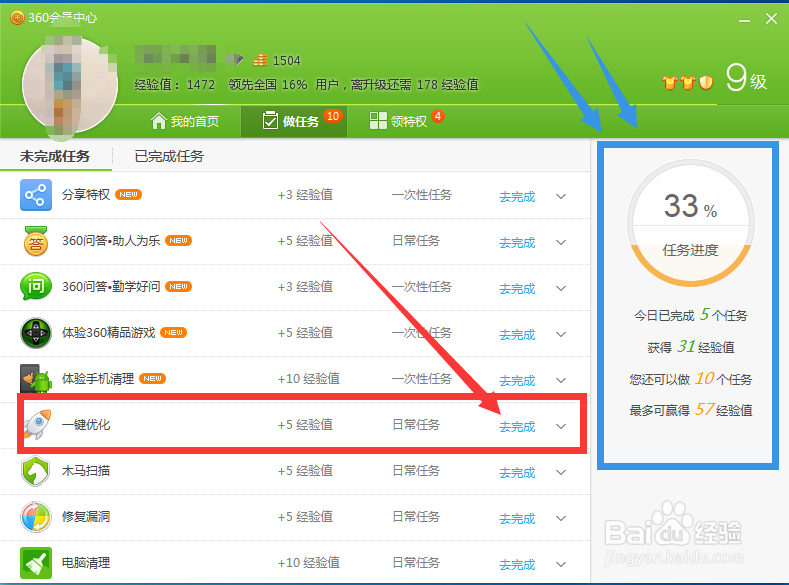Click the 360会员中心 logo in title bar
This screenshot has height=585, width=789.
(17, 18)
